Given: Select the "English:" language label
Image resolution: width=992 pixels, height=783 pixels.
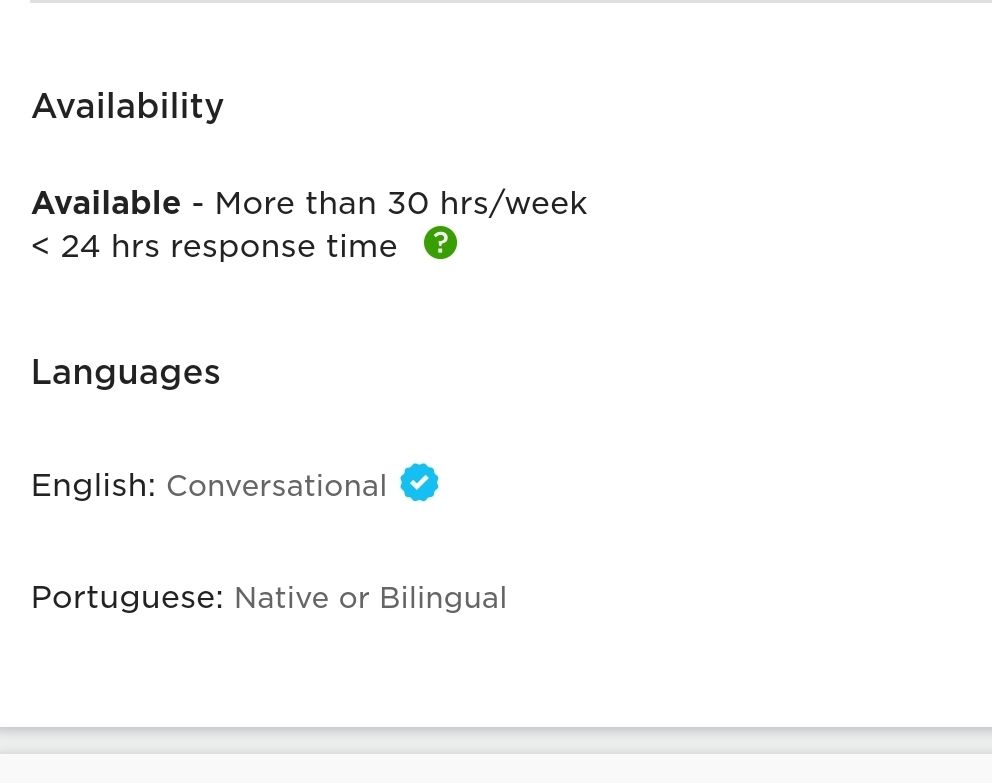Looking at the screenshot, I should 93,485.
